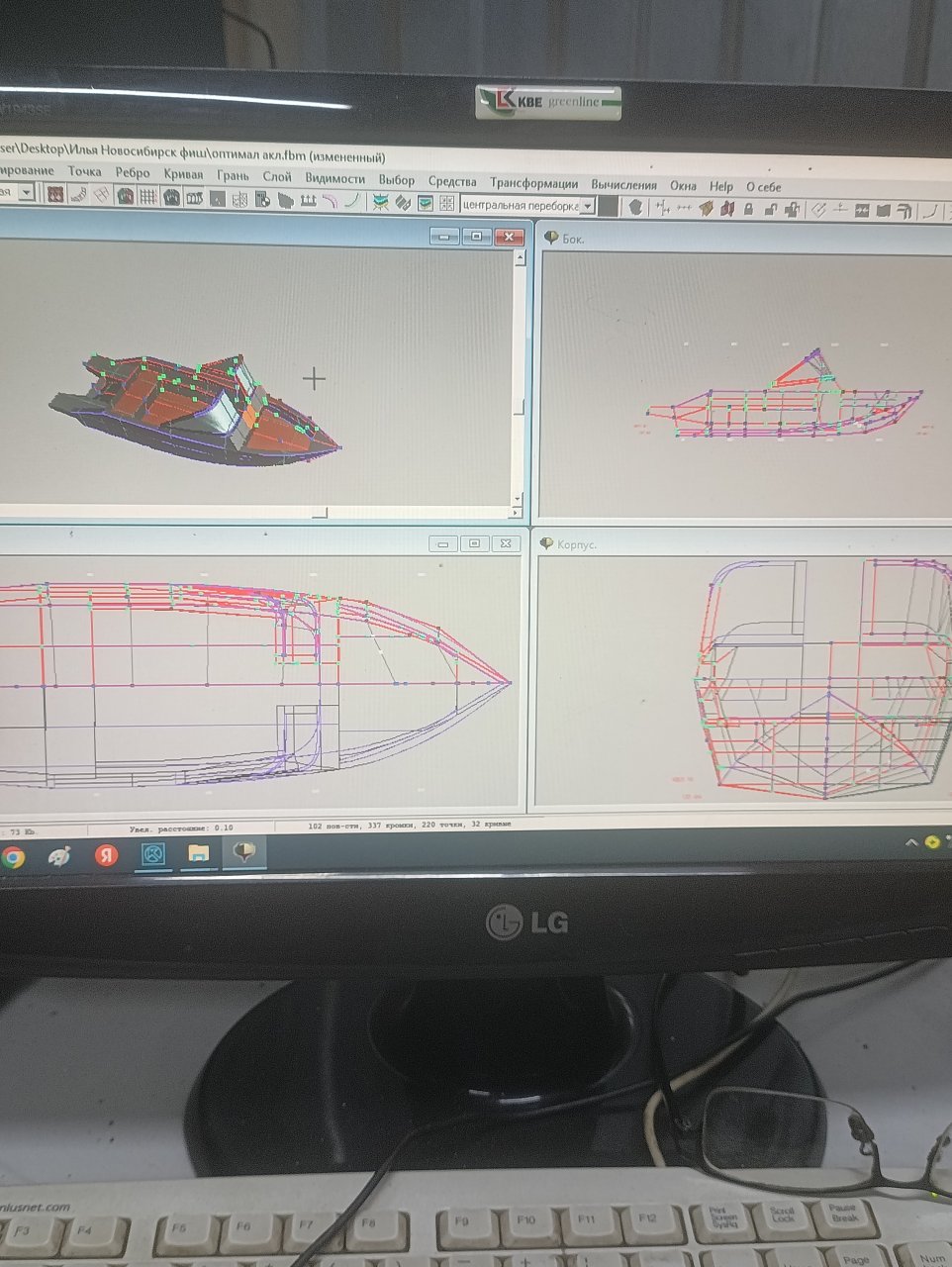The image size is (952, 1267).
Task: Open the Средства menu
Action: 452,181
